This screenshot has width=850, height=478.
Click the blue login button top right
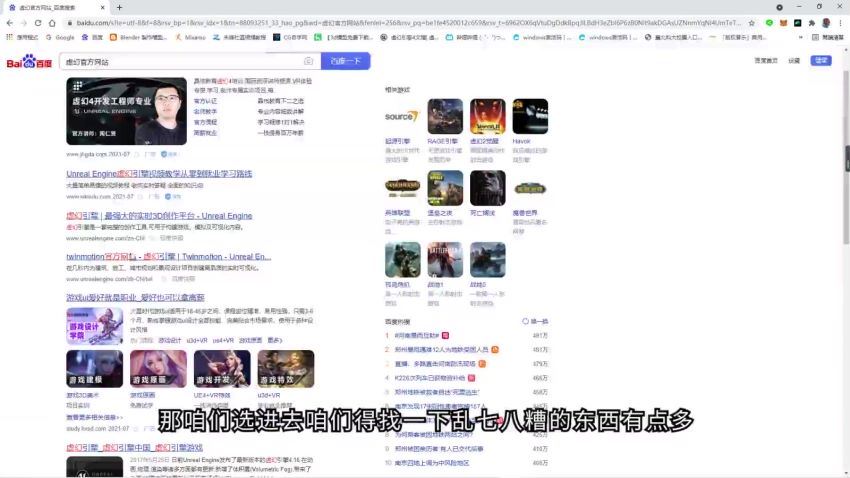point(821,60)
